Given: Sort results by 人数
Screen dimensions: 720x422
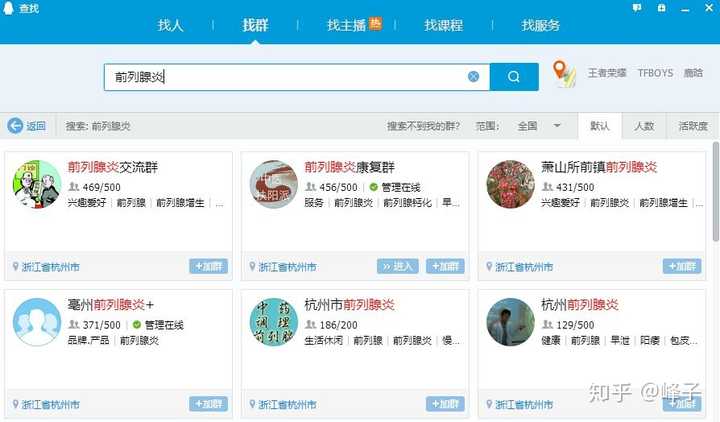Looking at the screenshot, I should point(644,126).
